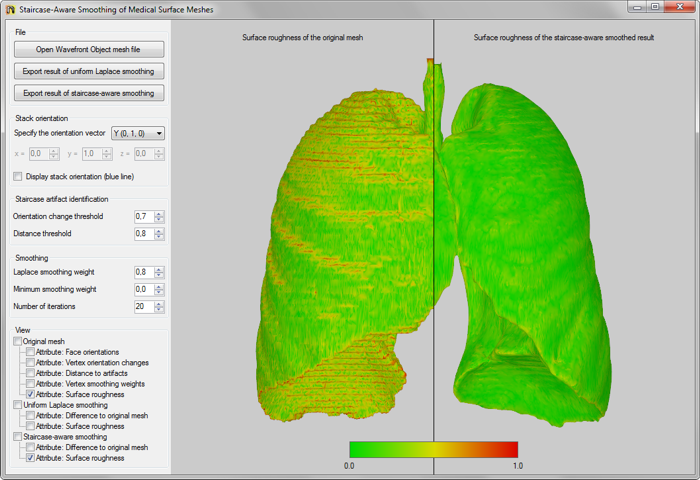The width and height of the screenshot is (700, 480).
Task: Decrease Orientation change threshold with down arrow
Action: (159, 219)
